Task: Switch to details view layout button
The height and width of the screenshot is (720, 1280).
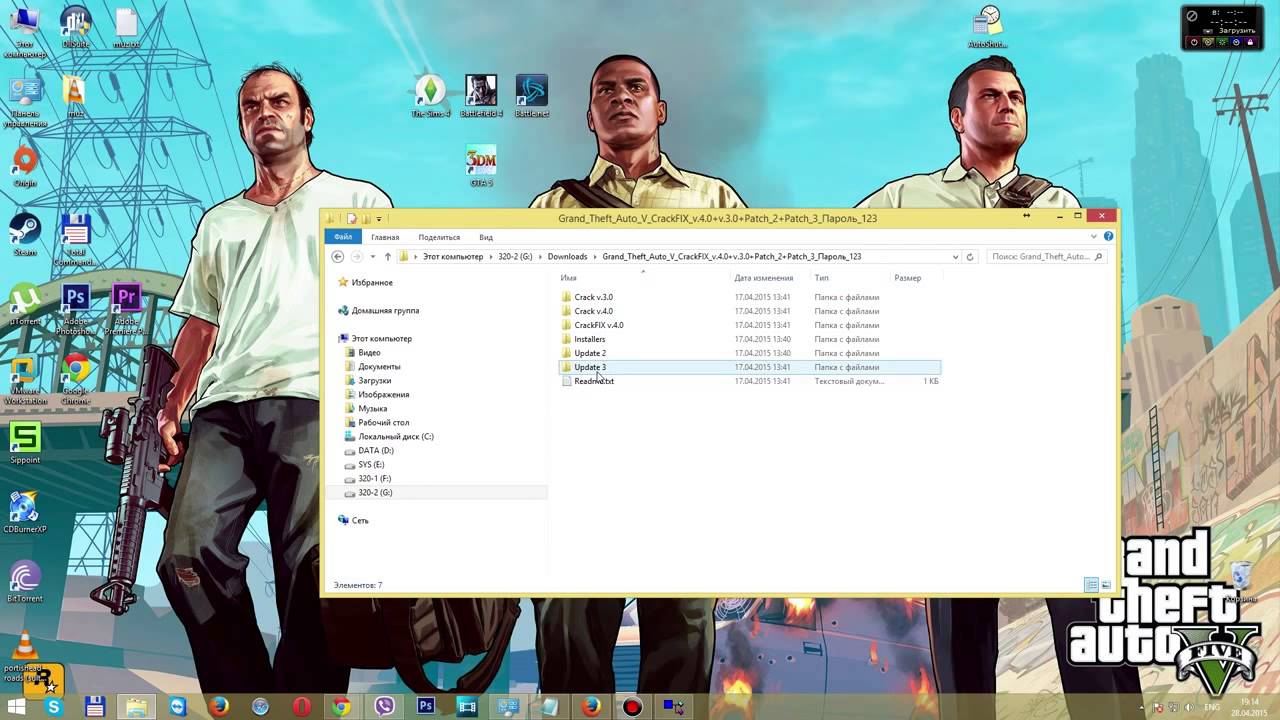Action: pyautogui.click(x=1091, y=585)
